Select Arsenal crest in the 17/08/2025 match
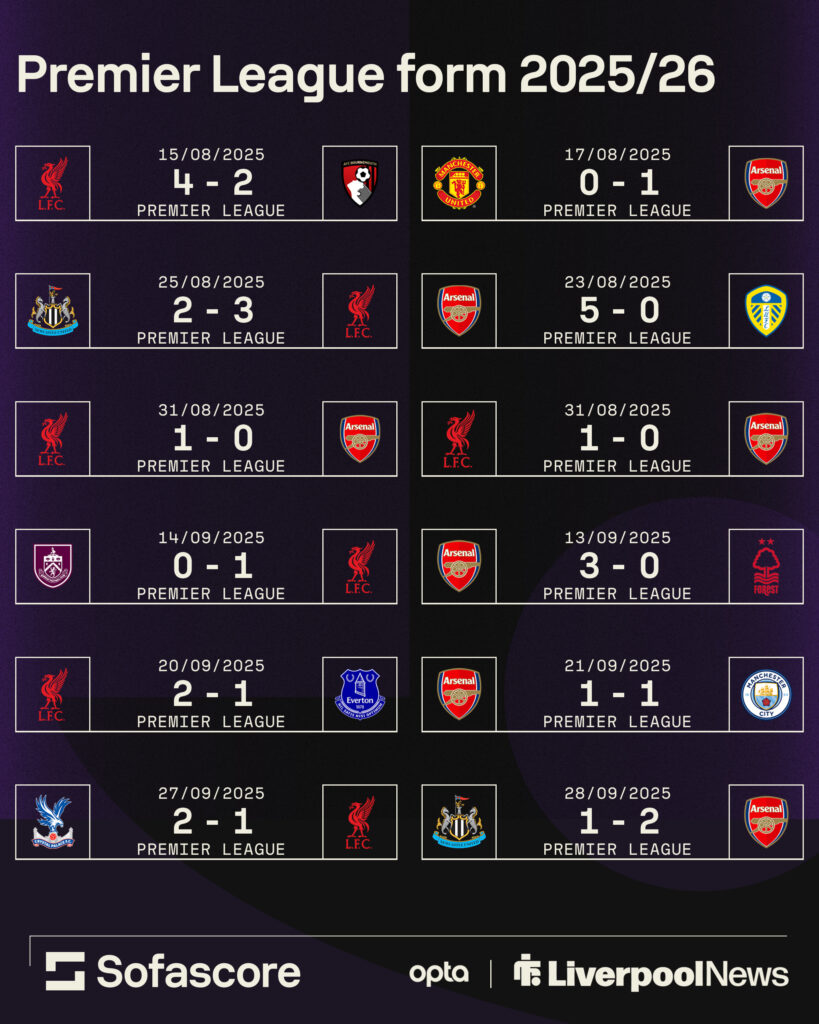This screenshot has height=1024, width=819. 766,183
